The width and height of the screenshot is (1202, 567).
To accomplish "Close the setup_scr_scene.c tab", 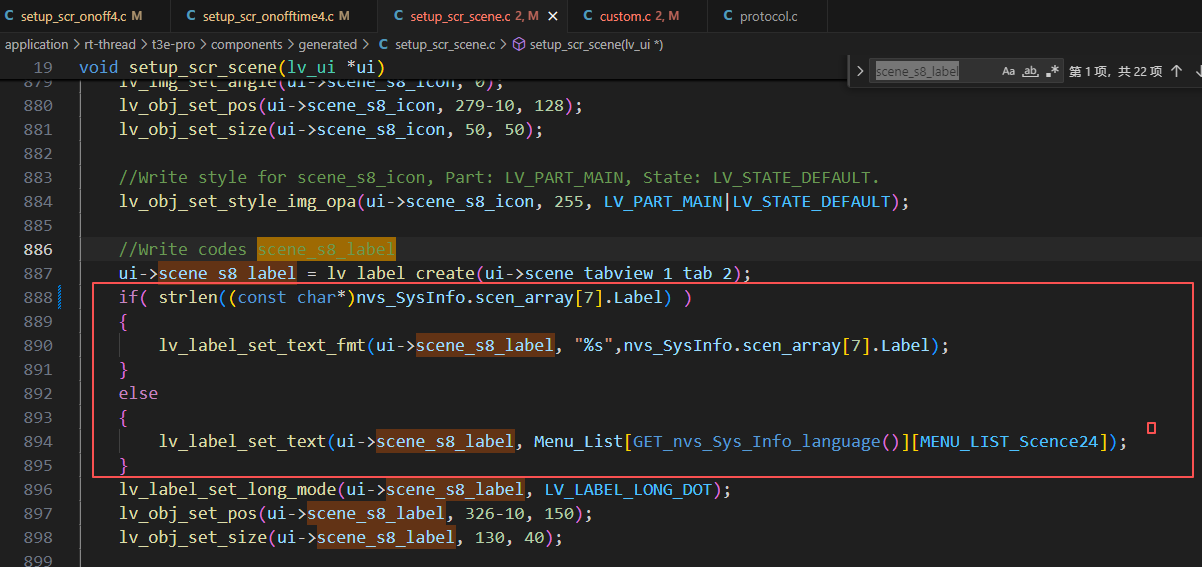I will pos(552,16).
